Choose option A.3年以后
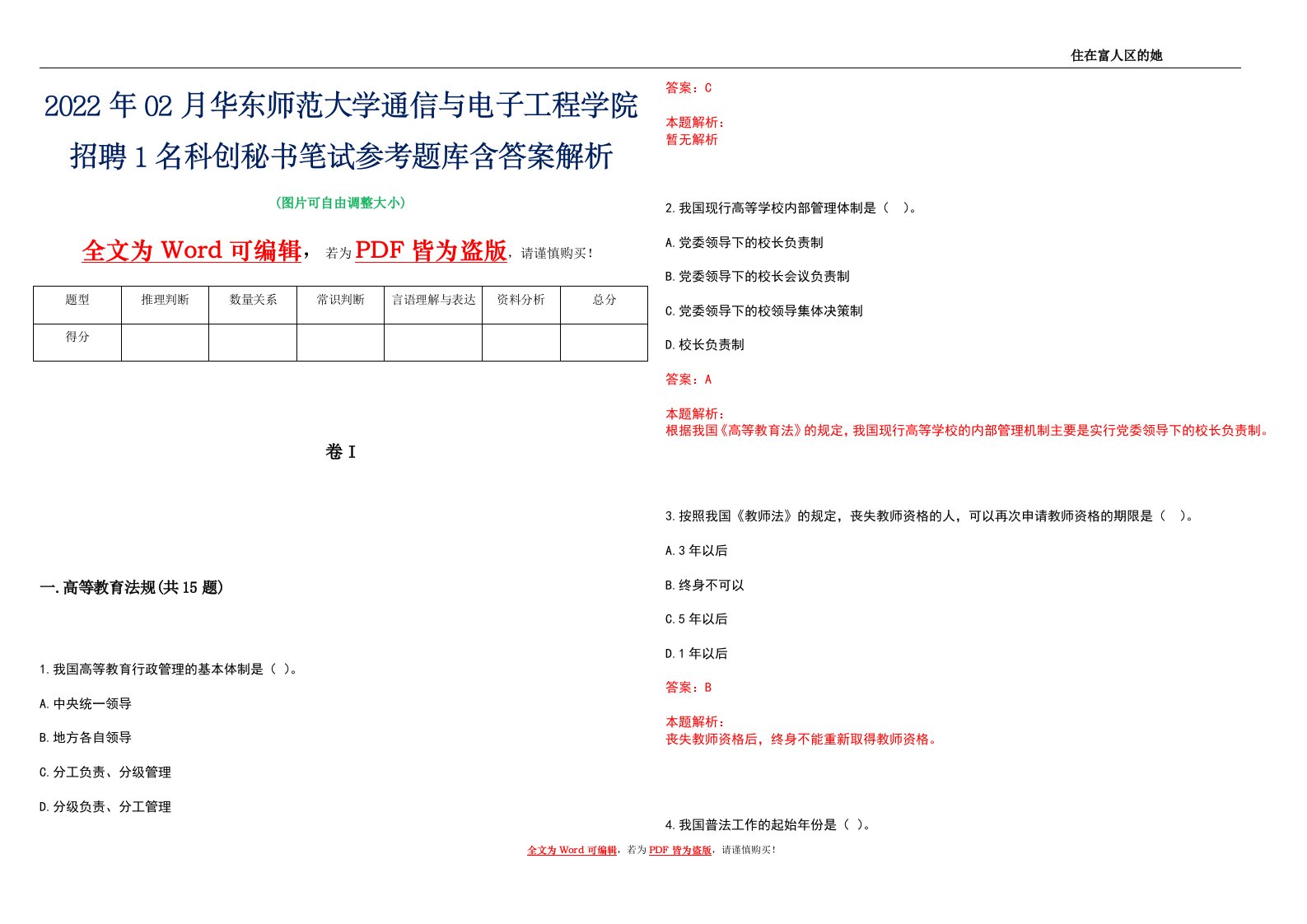This screenshot has height=924, width=1307. (697, 551)
